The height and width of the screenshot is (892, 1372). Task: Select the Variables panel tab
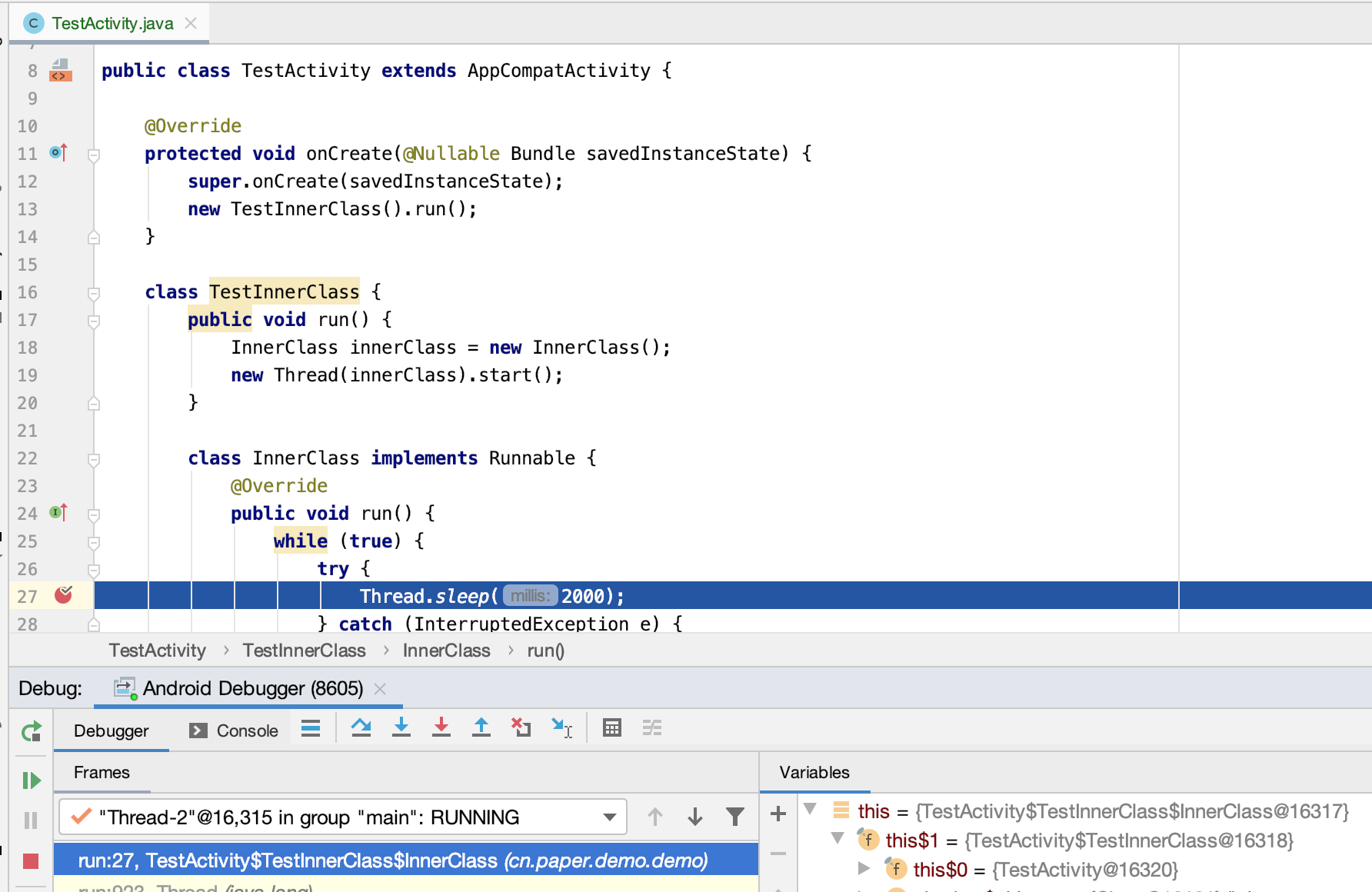coord(814,772)
